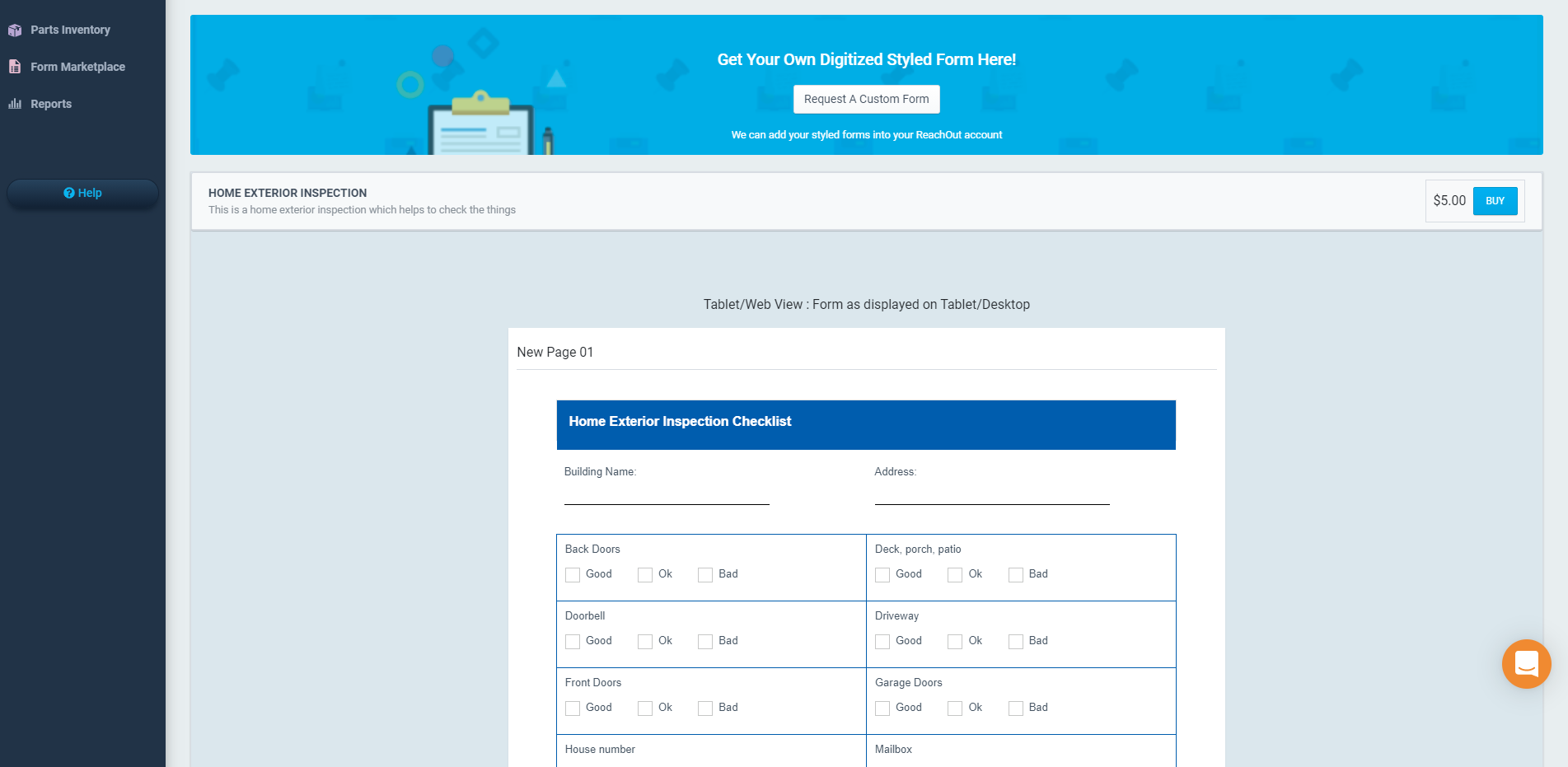Click the Parts Inventory box icon
This screenshot has height=767, width=1568.
[15, 30]
